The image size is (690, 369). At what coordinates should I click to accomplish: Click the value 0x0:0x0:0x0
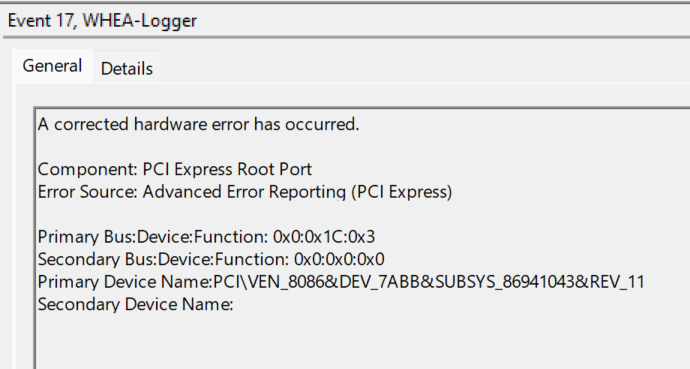click(x=339, y=259)
